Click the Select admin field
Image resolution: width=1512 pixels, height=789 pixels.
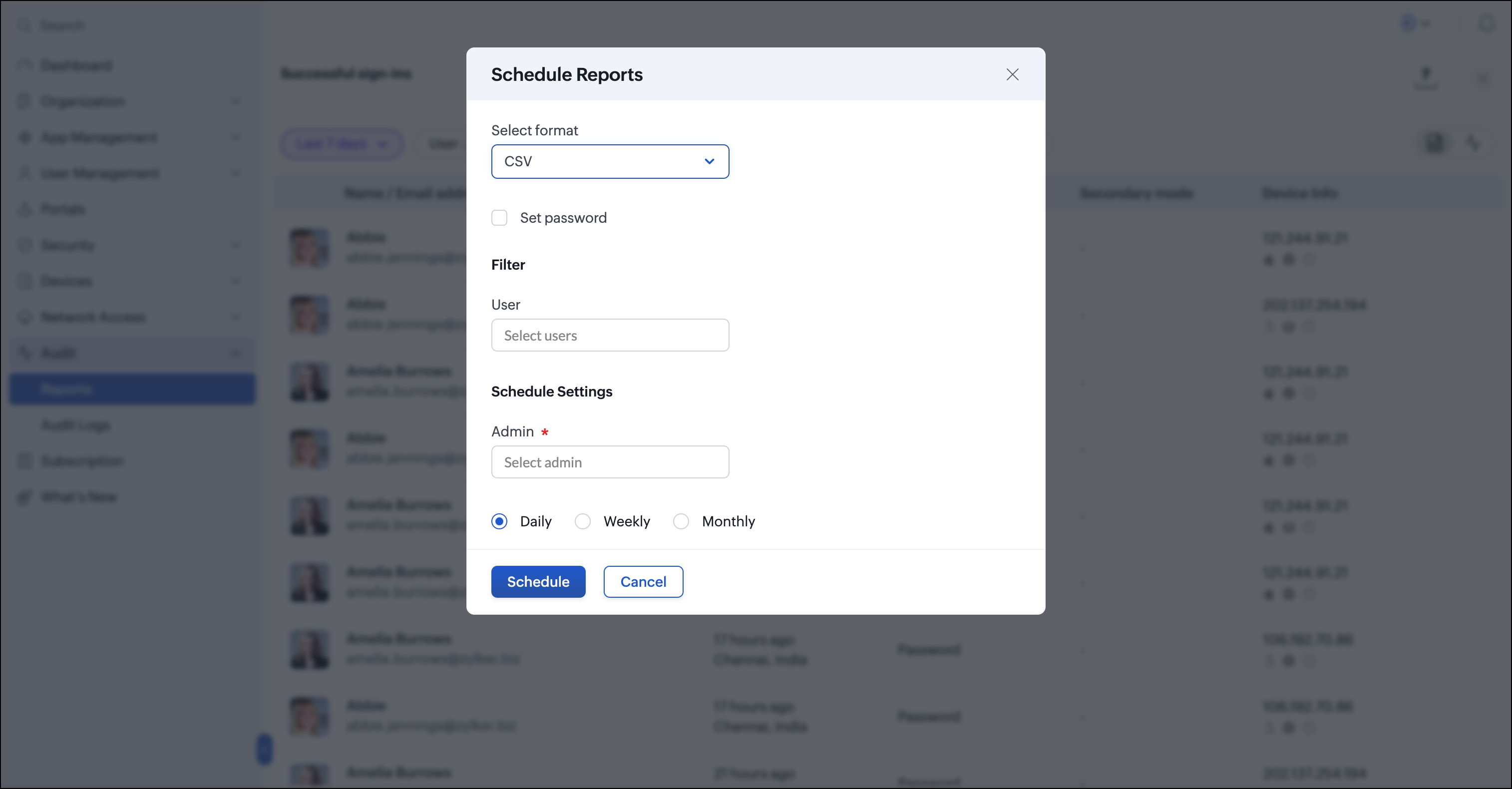pyautogui.click(x=610, y=462)
